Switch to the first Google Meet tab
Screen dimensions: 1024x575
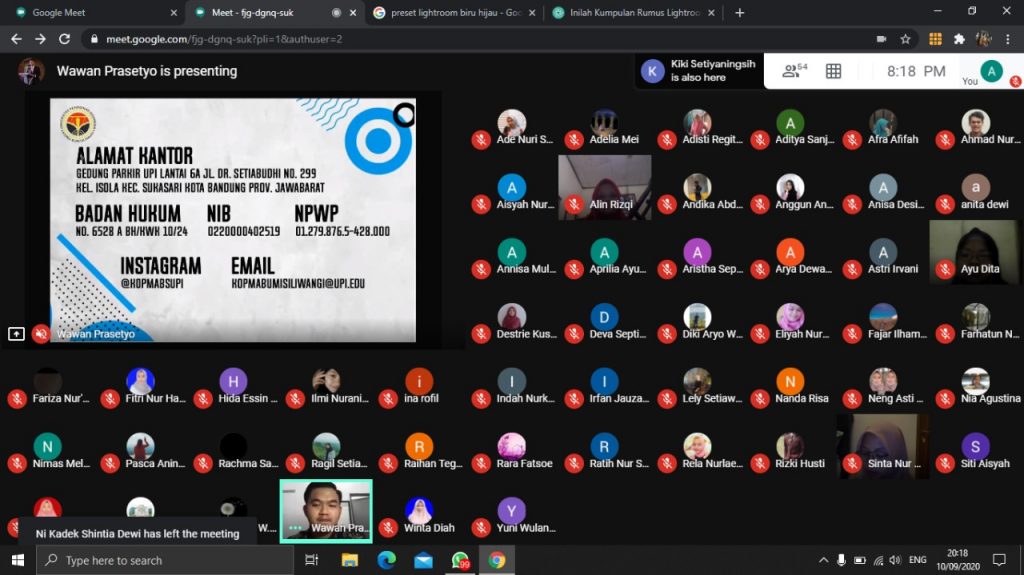(90, 13)
